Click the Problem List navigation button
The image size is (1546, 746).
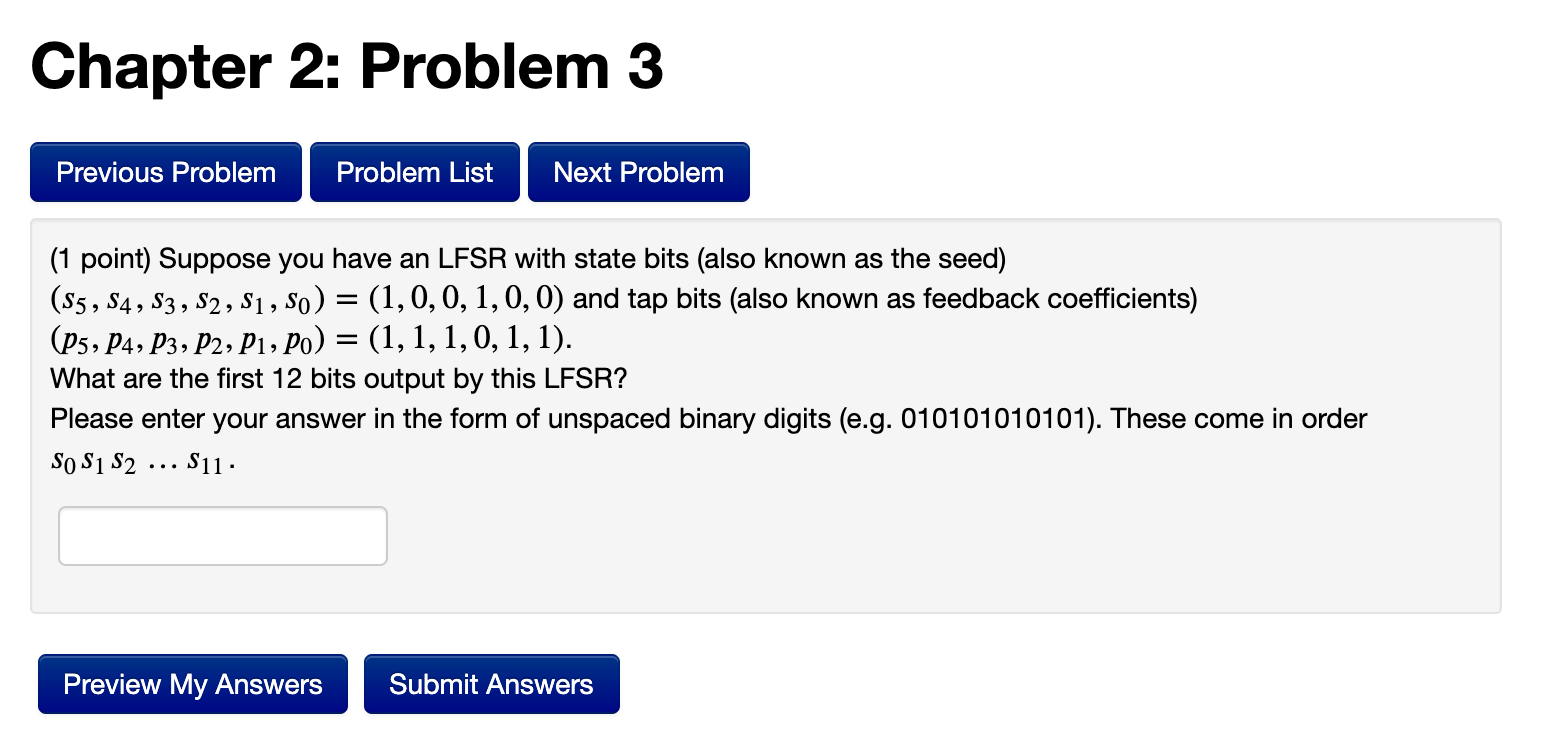pyautogui.click(x=414, y=172)
